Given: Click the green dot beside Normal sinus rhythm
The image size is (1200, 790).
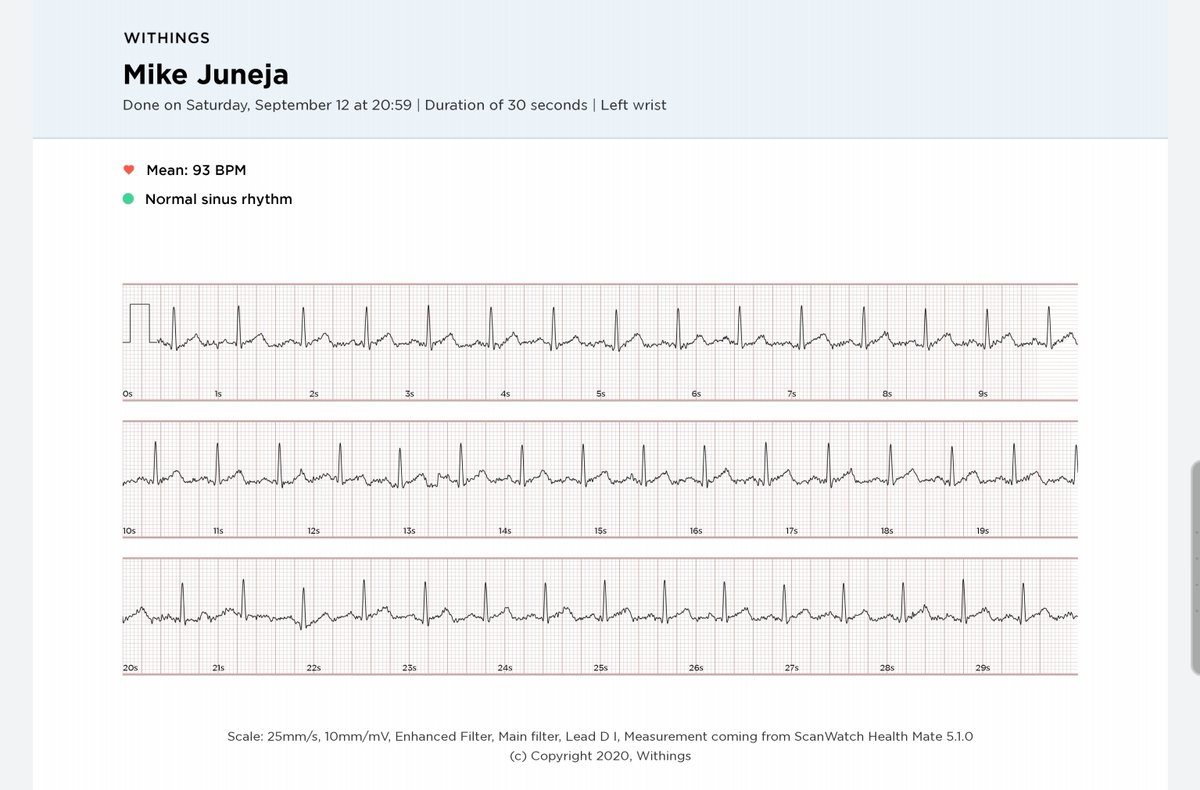Looking at the screenshot, I should coord(128,199).
